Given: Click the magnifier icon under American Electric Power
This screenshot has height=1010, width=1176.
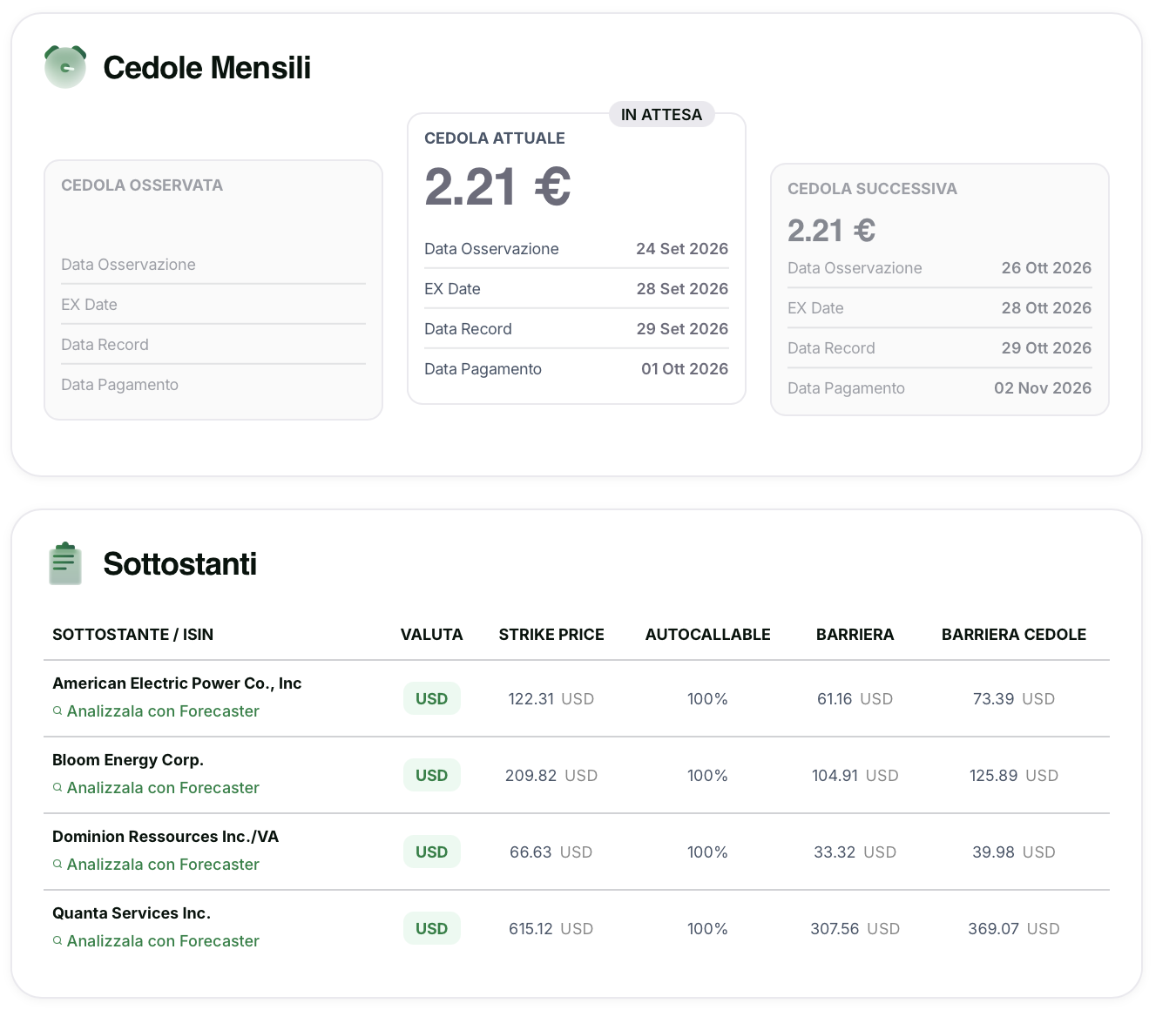Looking at the screenshot, I should click(57, 710).
